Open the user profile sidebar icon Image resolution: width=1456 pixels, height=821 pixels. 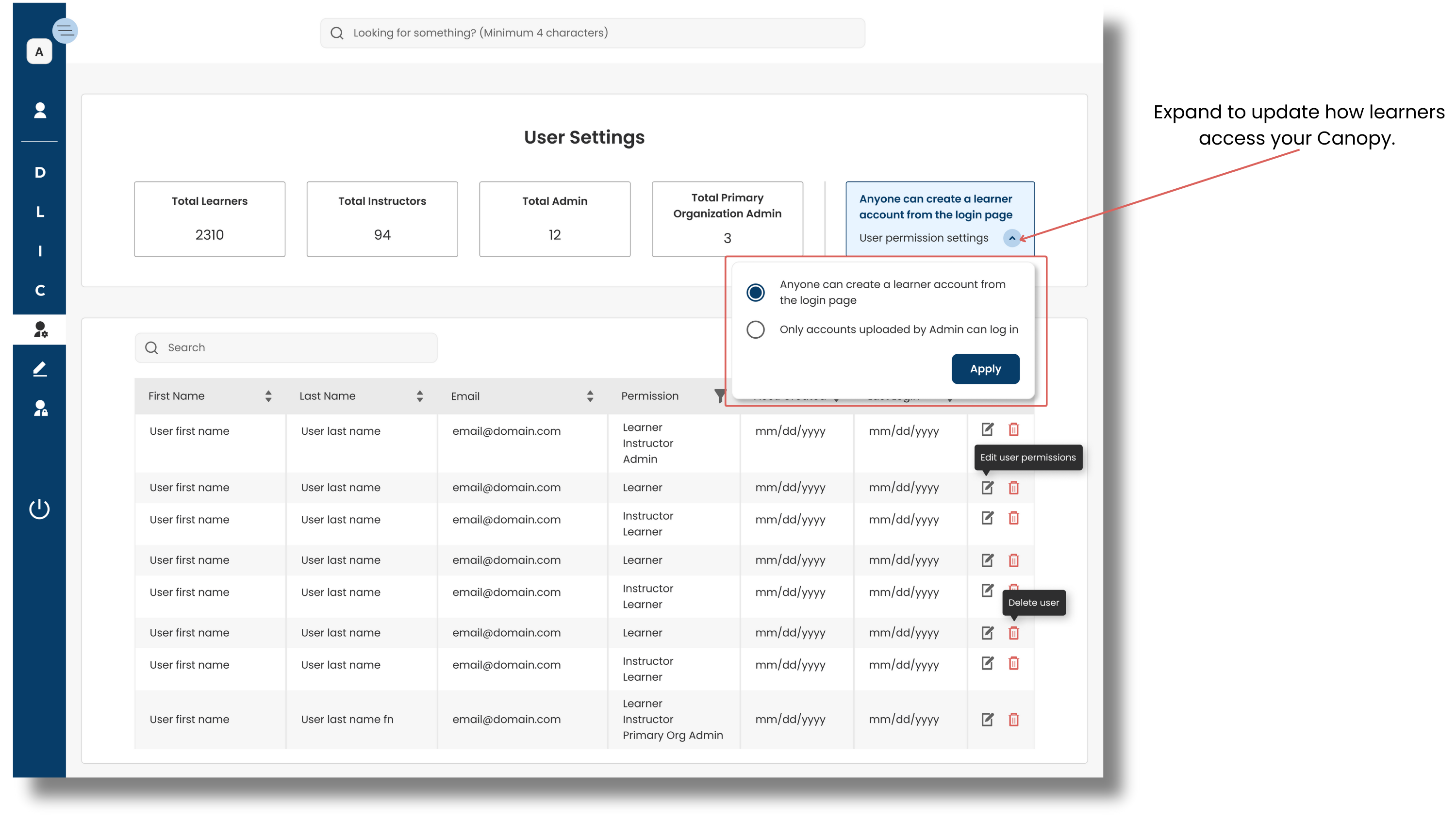(40, 110)
